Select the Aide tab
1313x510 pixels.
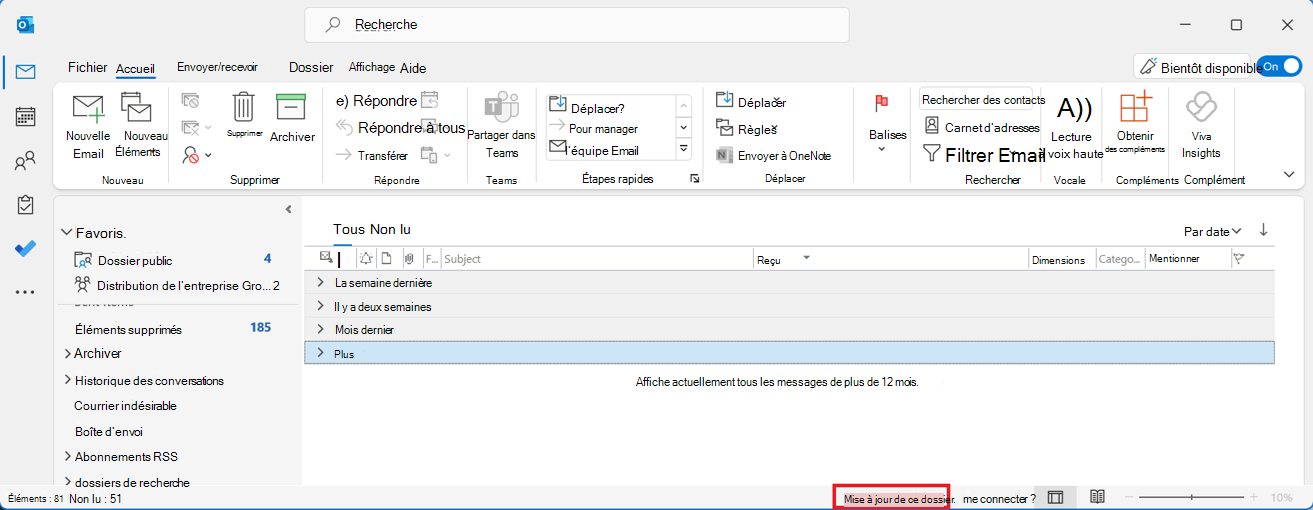[x=413, y=68]
